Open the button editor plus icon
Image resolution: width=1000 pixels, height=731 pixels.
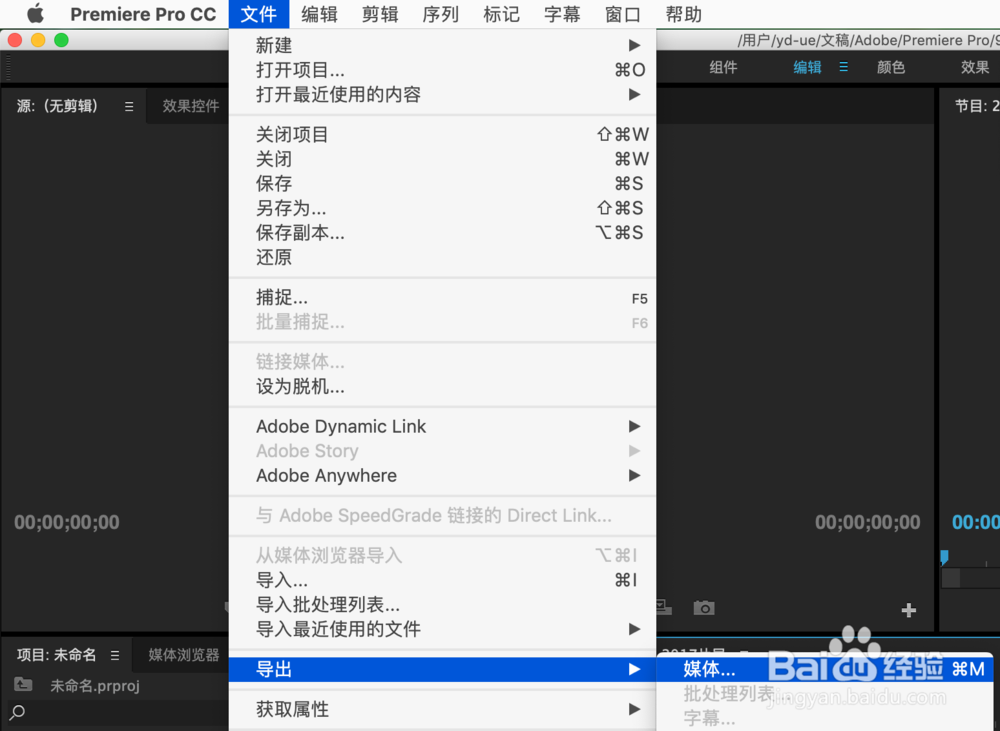909,610
